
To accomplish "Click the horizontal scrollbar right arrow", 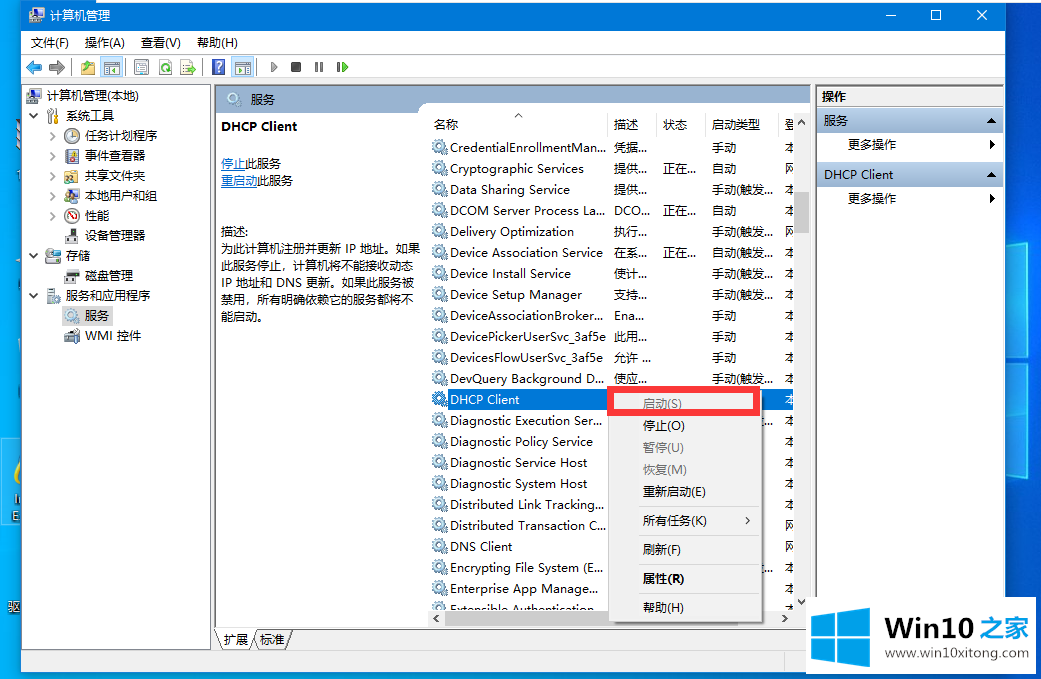I will click(785, 618).
